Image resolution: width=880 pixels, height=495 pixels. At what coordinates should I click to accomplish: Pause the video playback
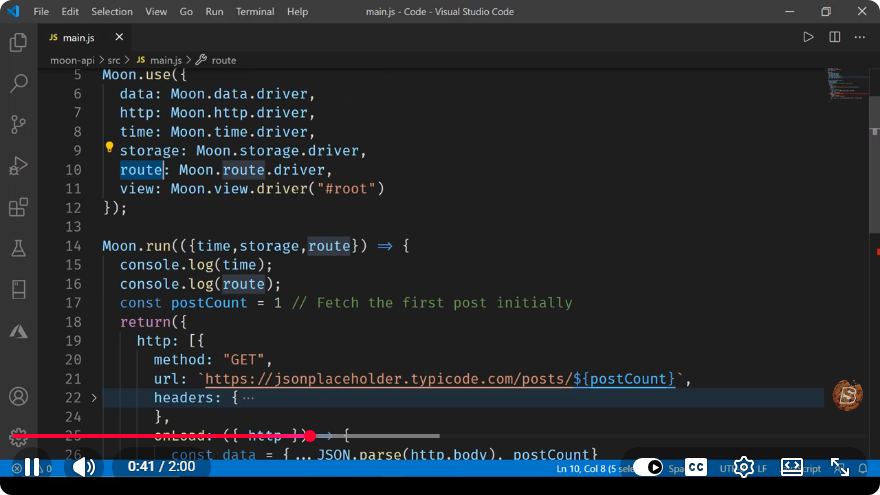click(32, 467)
